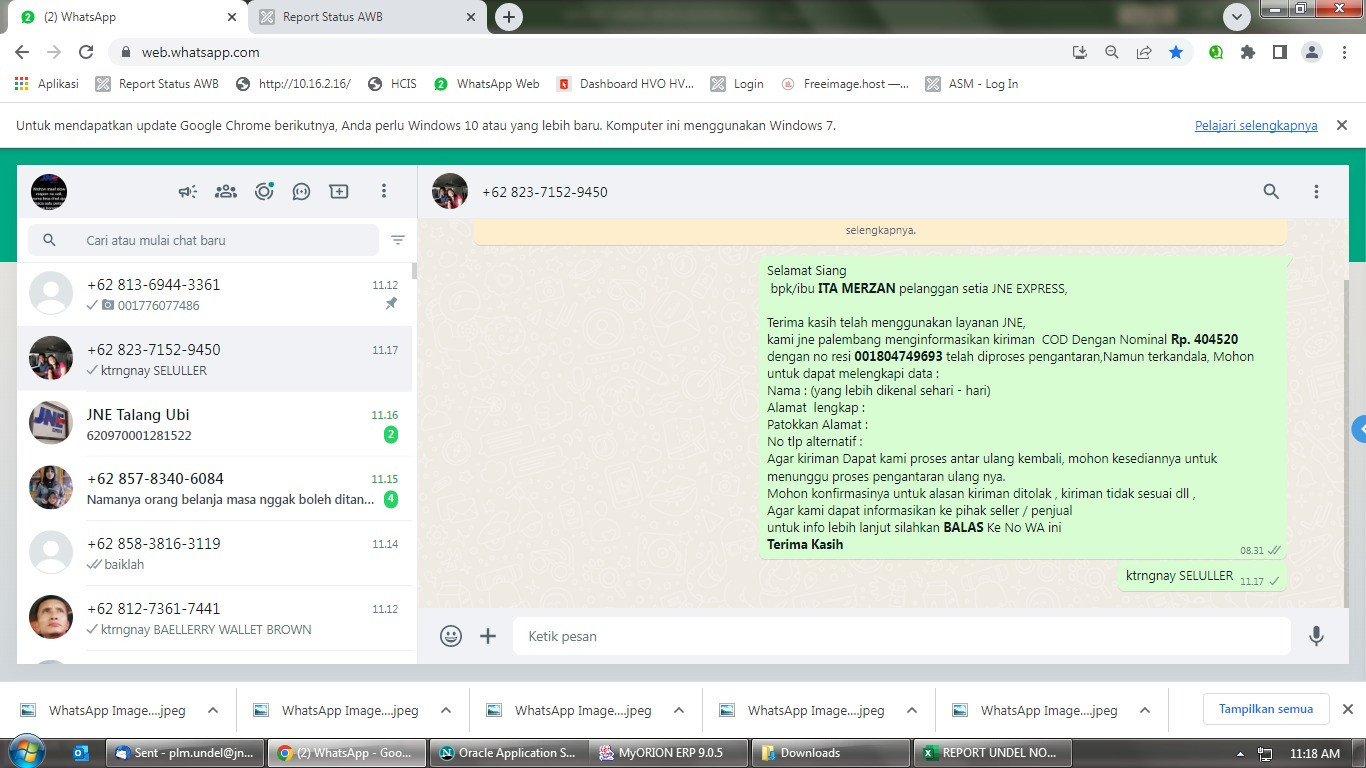Screen dimensions: 1366x768
Task: Open Aplikasi bookmarks shortcut
Action: [47, 84]
